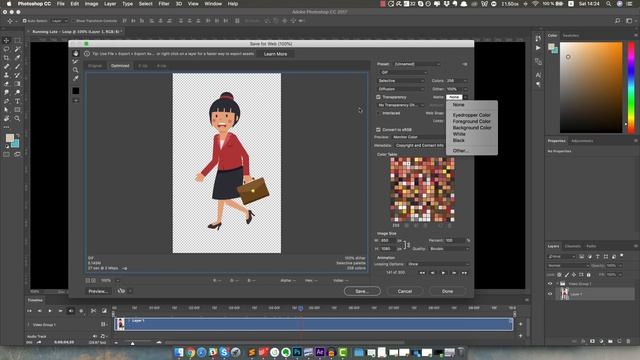Click the Learn More button
The width and height of the screenshot is (640, 360).
click(x=275, y=54)
